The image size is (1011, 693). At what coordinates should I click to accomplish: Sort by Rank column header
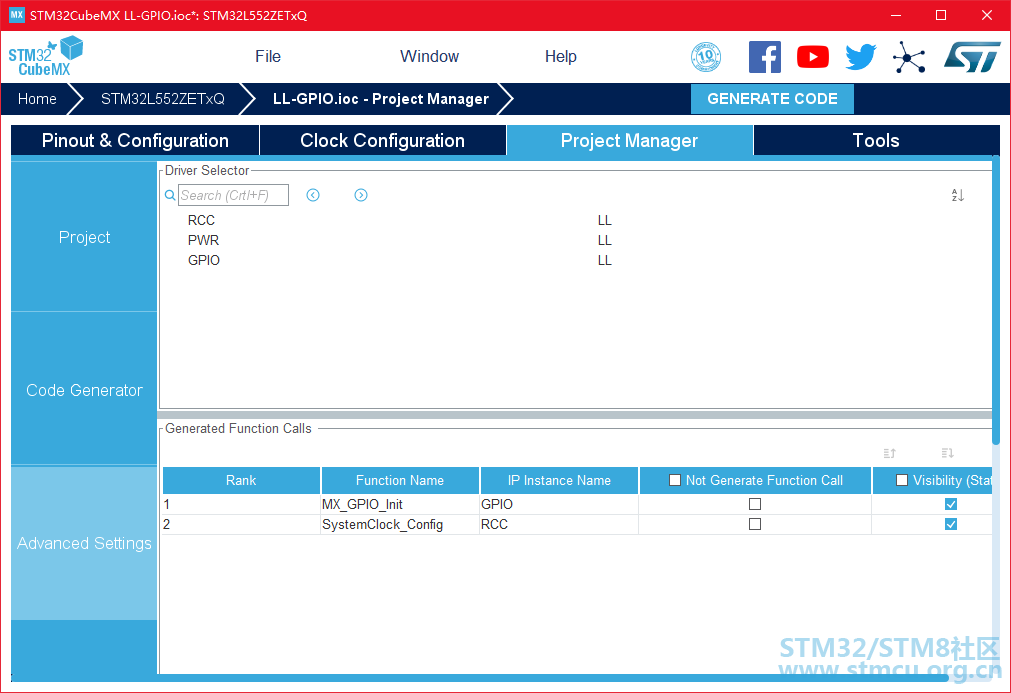point(241,480)
